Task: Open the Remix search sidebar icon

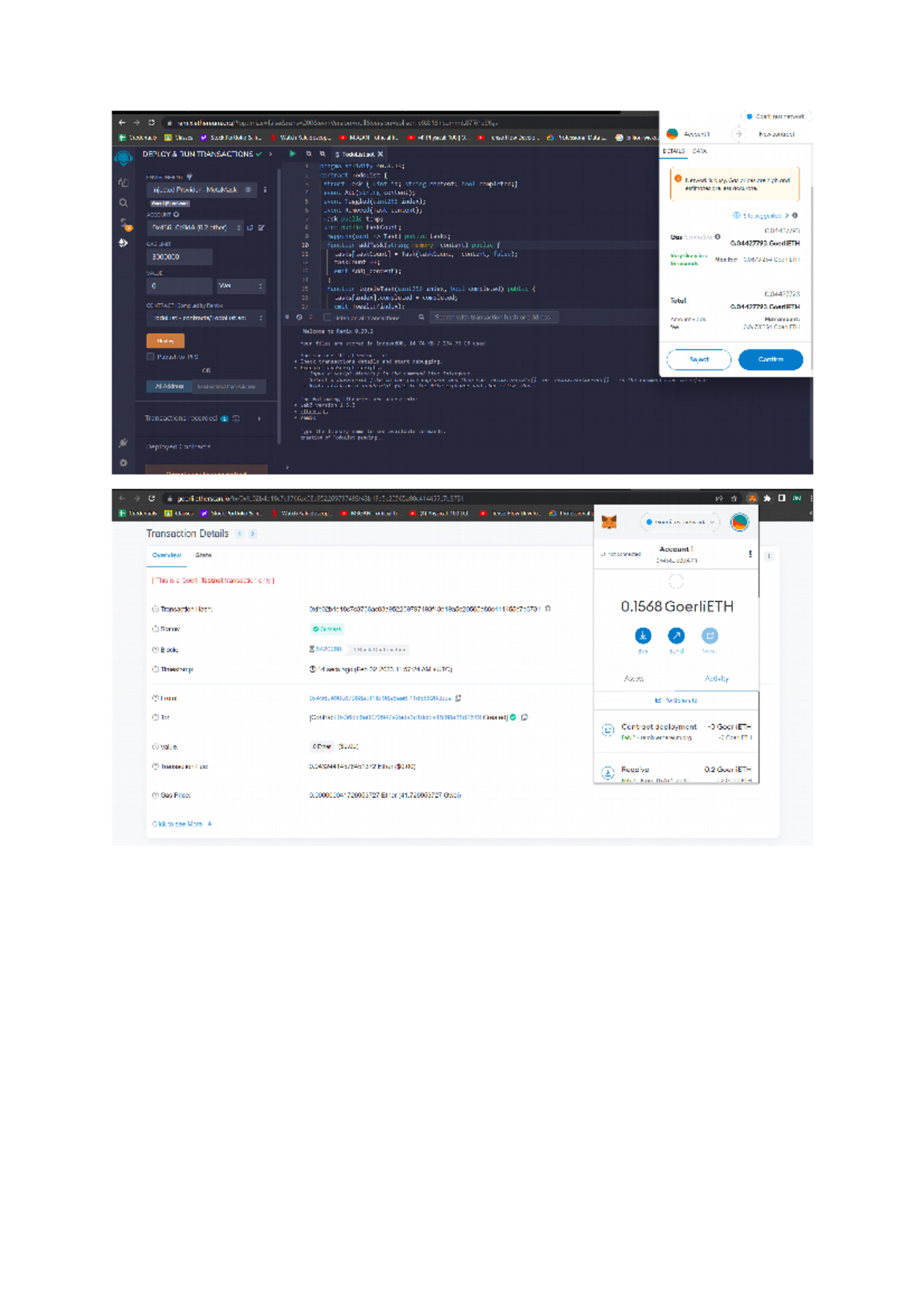Action: (123, 203)
